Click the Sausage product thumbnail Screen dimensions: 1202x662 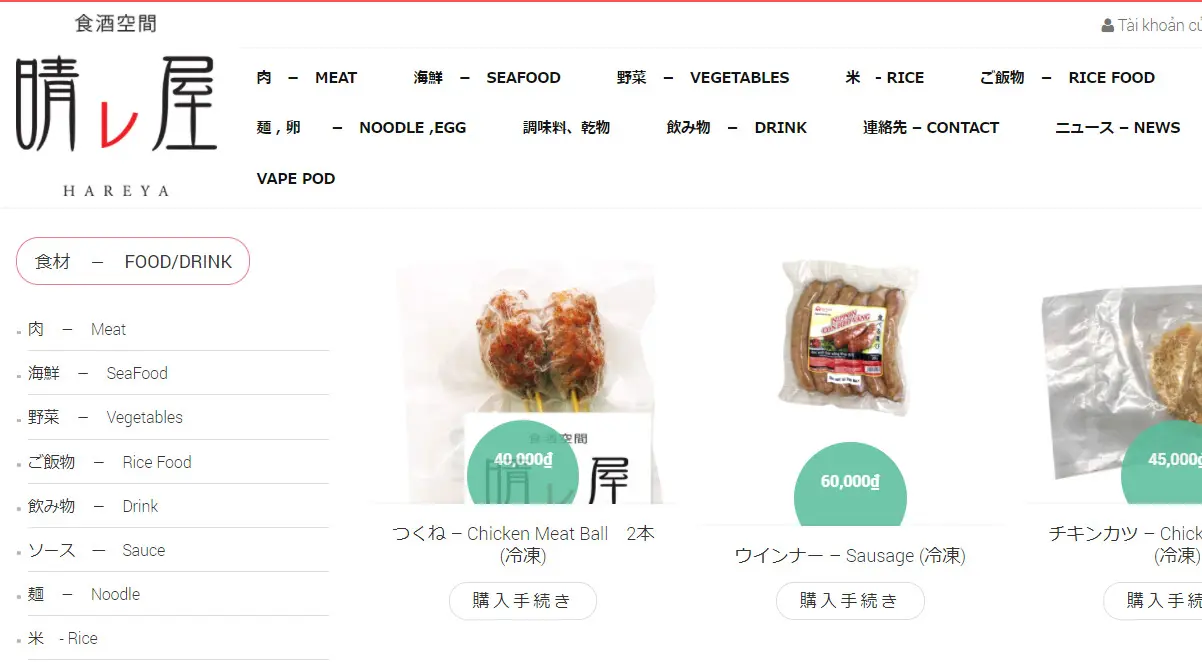point(850,340)
